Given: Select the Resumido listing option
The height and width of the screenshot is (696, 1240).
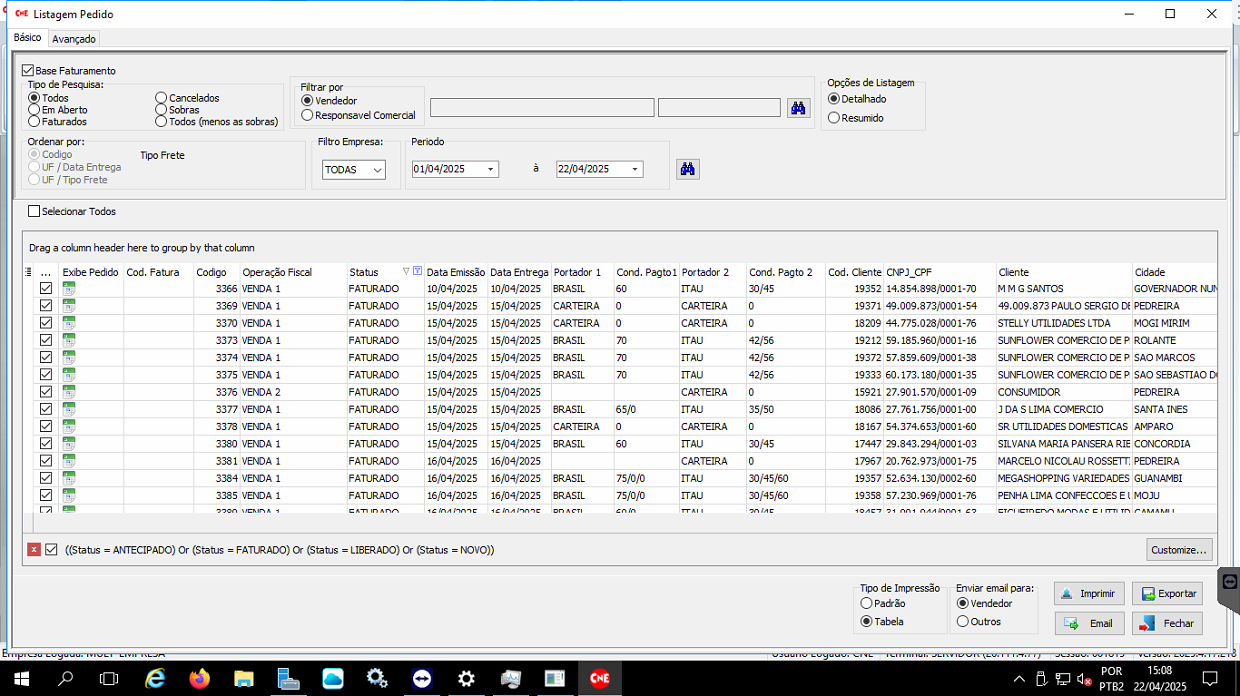Looking at the screenshot, I should [x=834, y=118].
